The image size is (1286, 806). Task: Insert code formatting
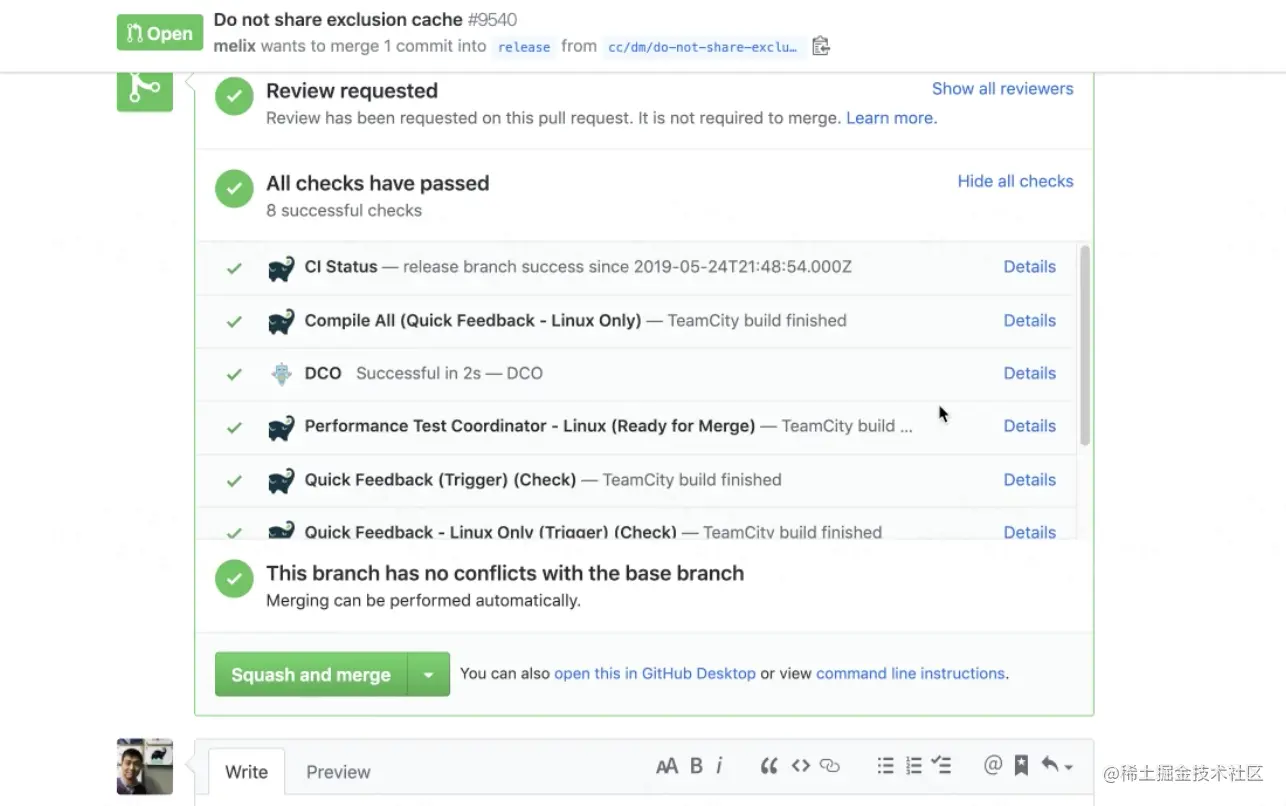(800, 766)
